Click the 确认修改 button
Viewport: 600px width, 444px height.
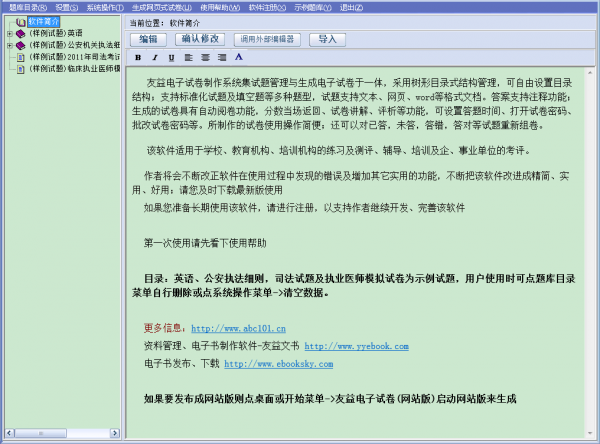pyautogui.click(x=200, y=39)
